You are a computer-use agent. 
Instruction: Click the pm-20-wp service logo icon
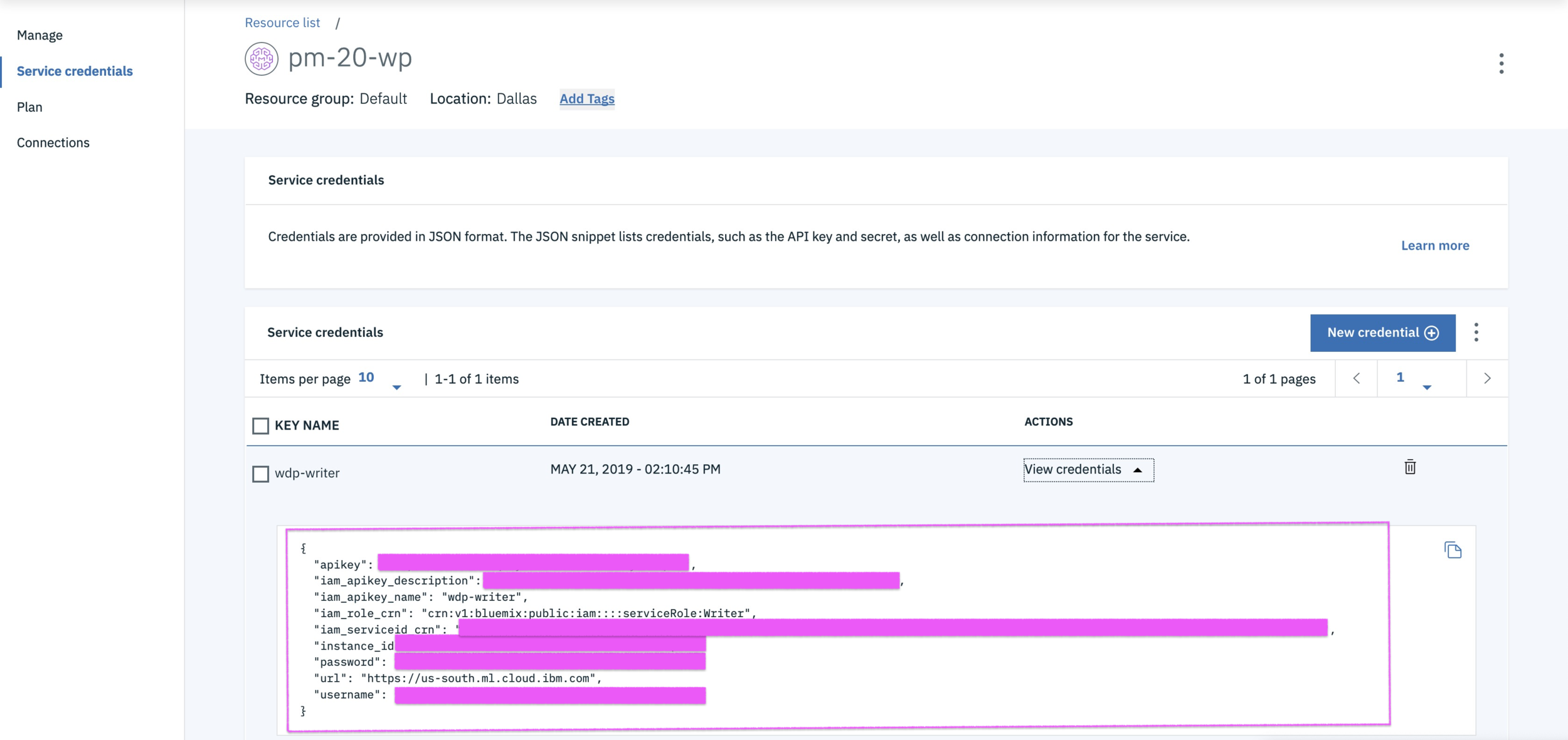262,59
